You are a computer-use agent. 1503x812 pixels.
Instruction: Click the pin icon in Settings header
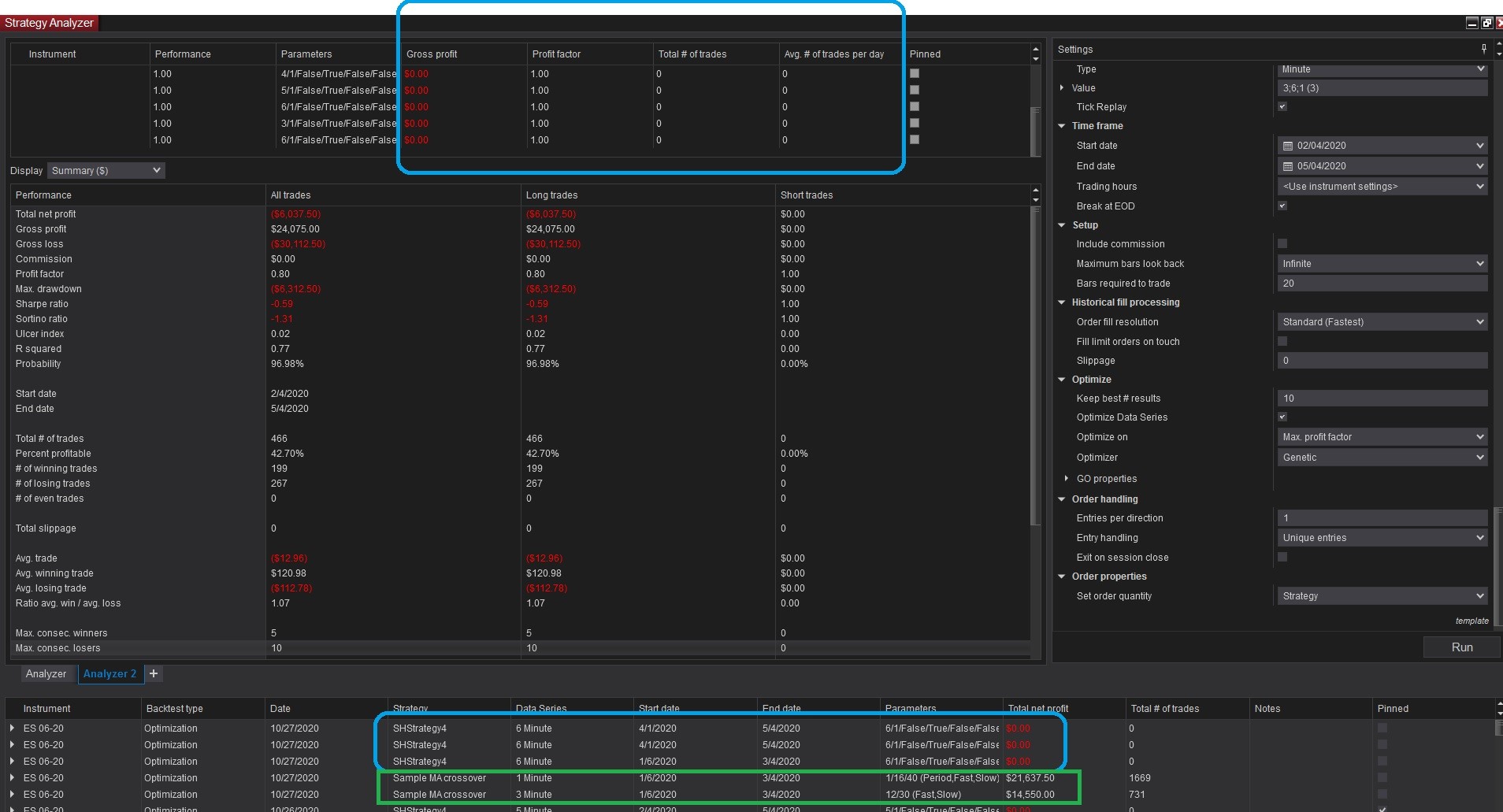(1484, 49)
